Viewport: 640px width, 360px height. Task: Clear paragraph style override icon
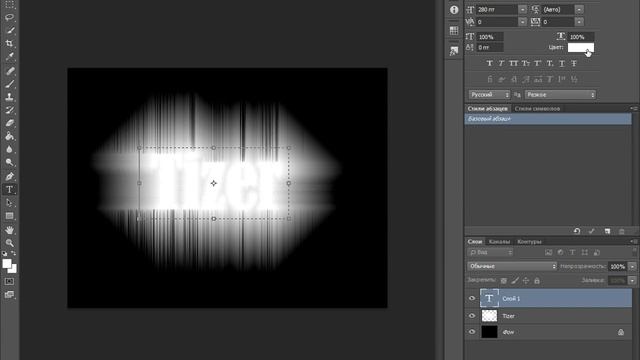click(577, 231)
